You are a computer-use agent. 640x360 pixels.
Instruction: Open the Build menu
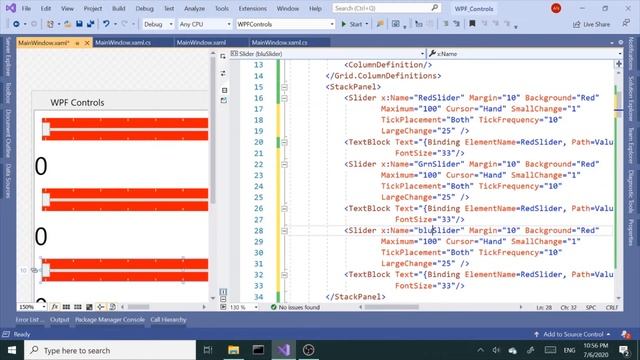[118, 8]
